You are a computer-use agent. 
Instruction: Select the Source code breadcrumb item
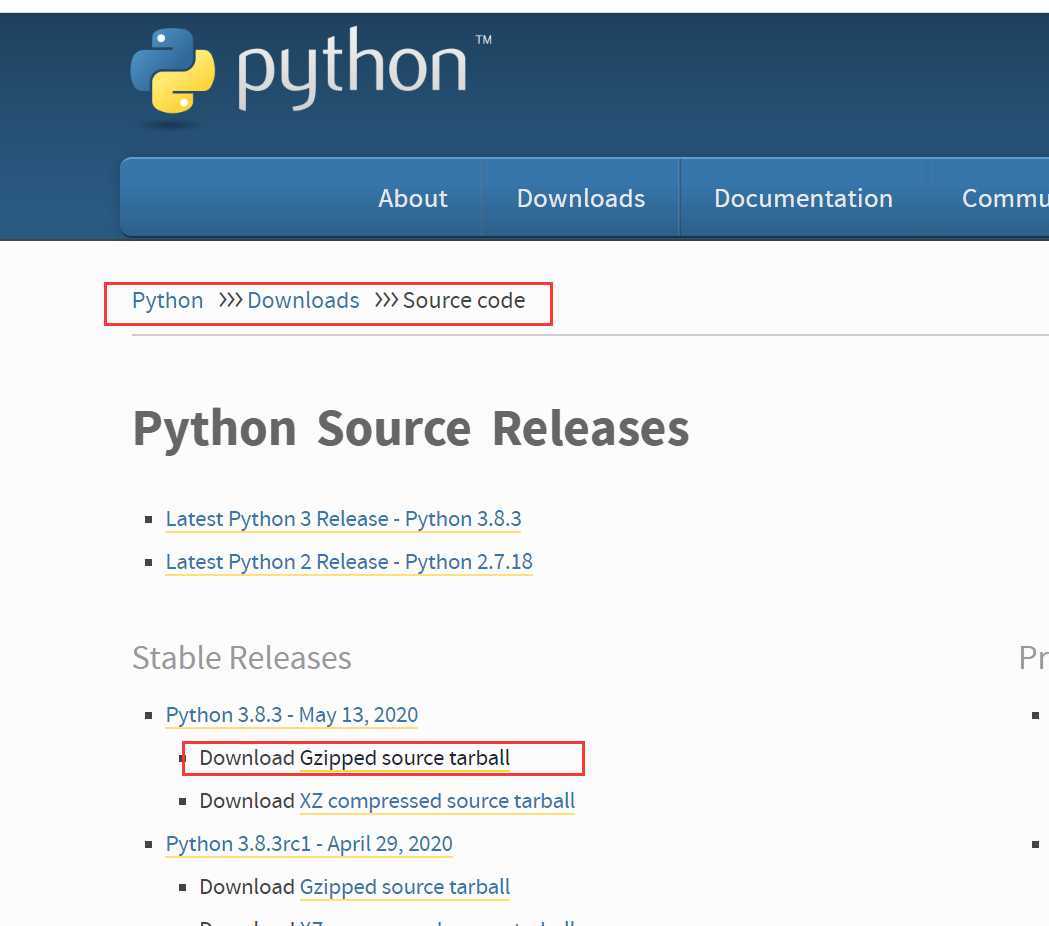pyautogui.click(x=463, y=301)
